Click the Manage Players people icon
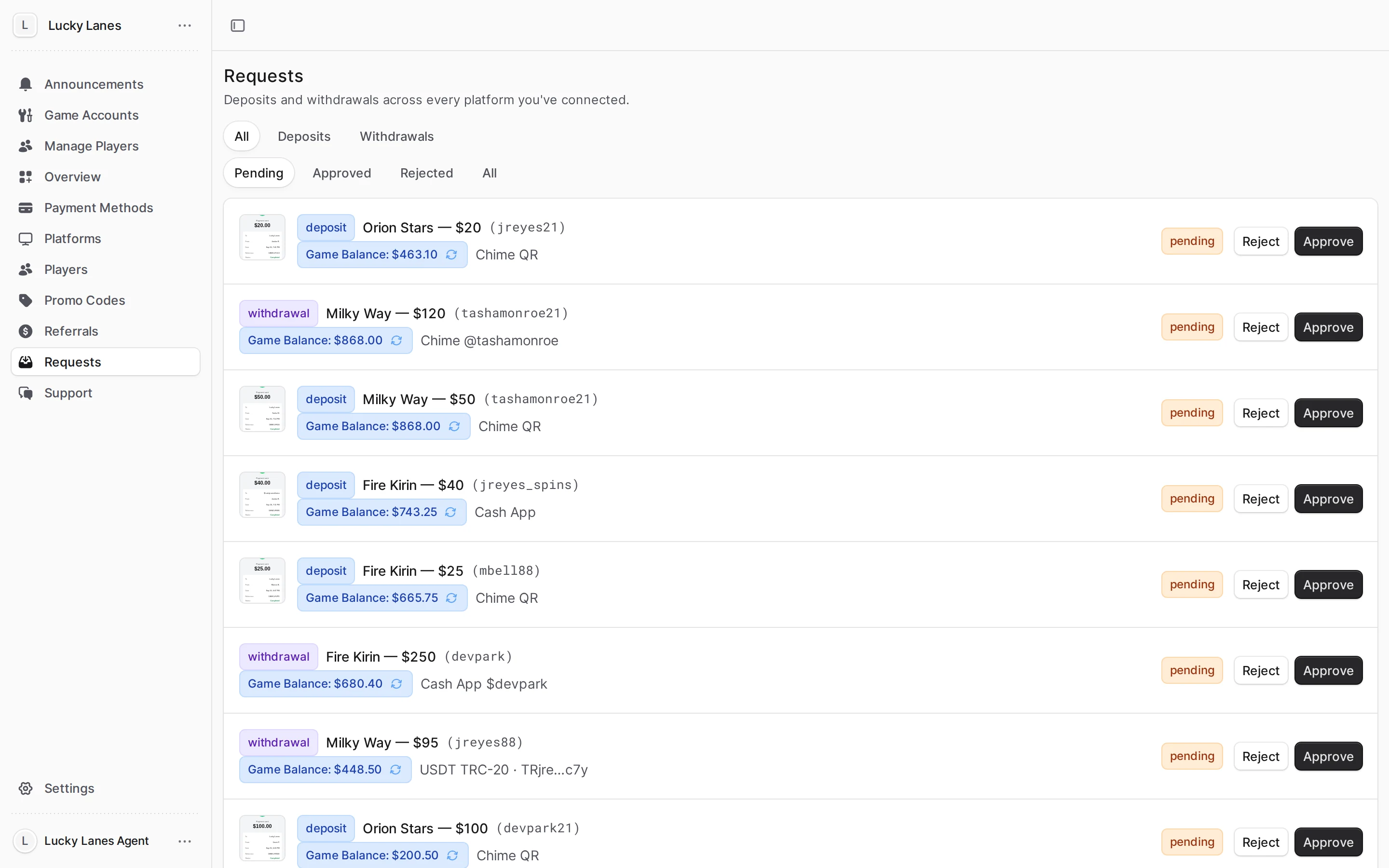The width and height of the screenshot is (1389, 868). pyautogui.click(x=25, y=146)
